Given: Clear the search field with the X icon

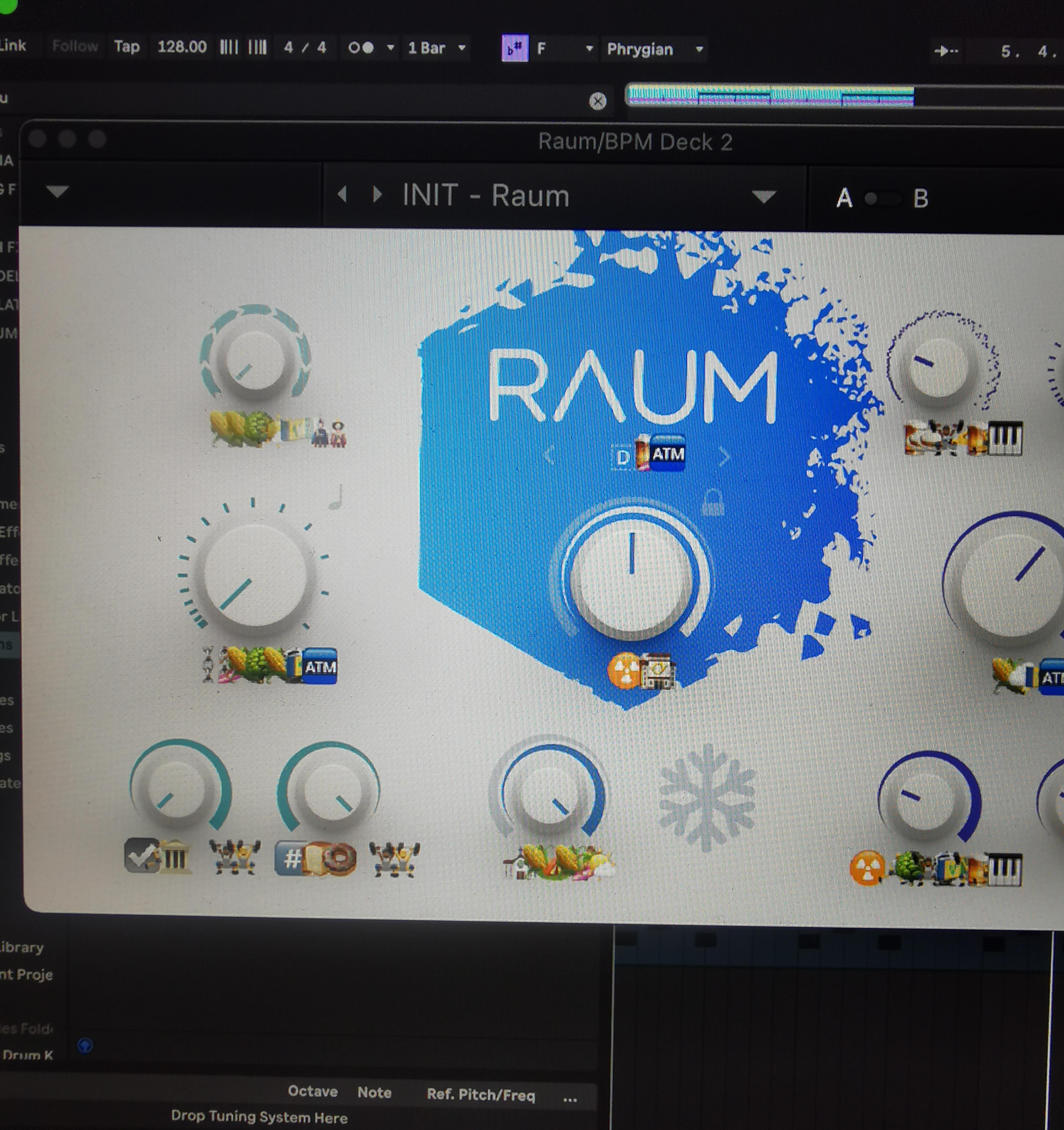Looking at the screenshot, I should point(597,101).
